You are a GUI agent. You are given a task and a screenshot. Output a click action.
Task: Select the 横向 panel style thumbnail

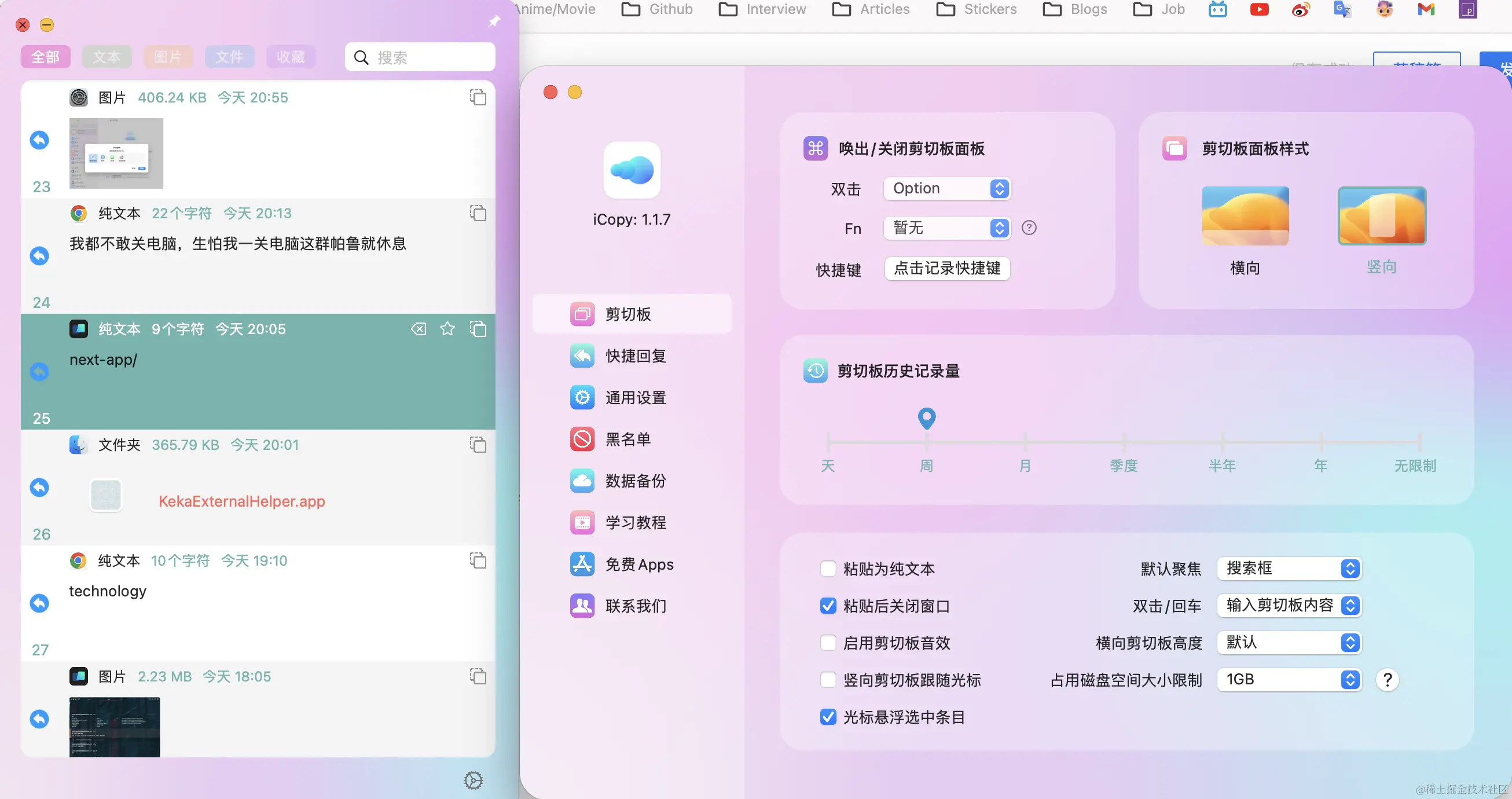coord(1245,216)
